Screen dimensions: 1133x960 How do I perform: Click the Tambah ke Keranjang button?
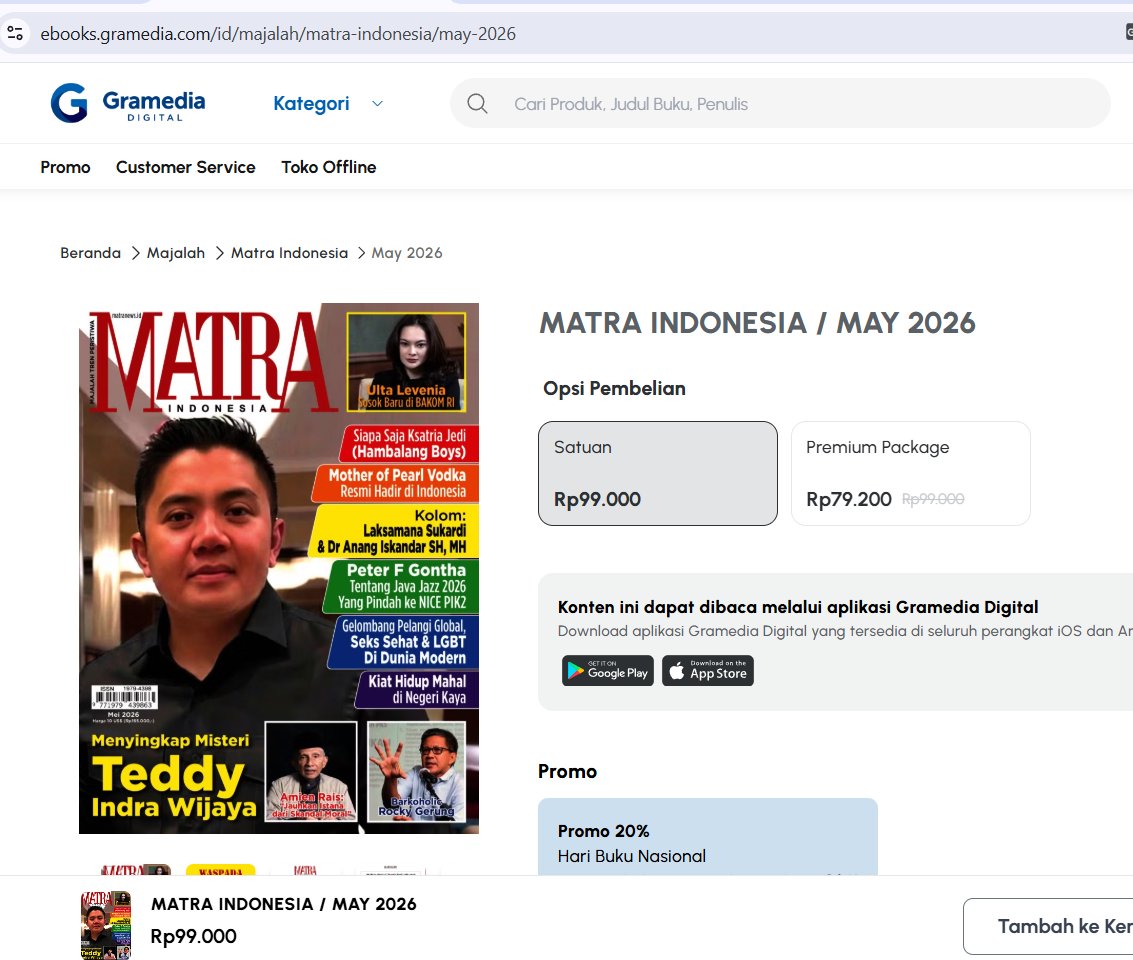coord(1048,926)
